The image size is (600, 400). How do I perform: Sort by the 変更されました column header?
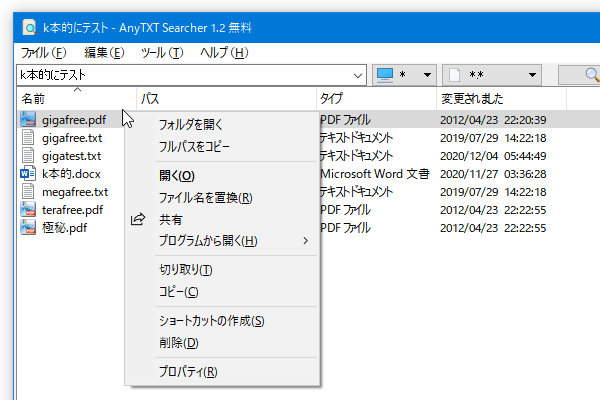tap(502, 99)
